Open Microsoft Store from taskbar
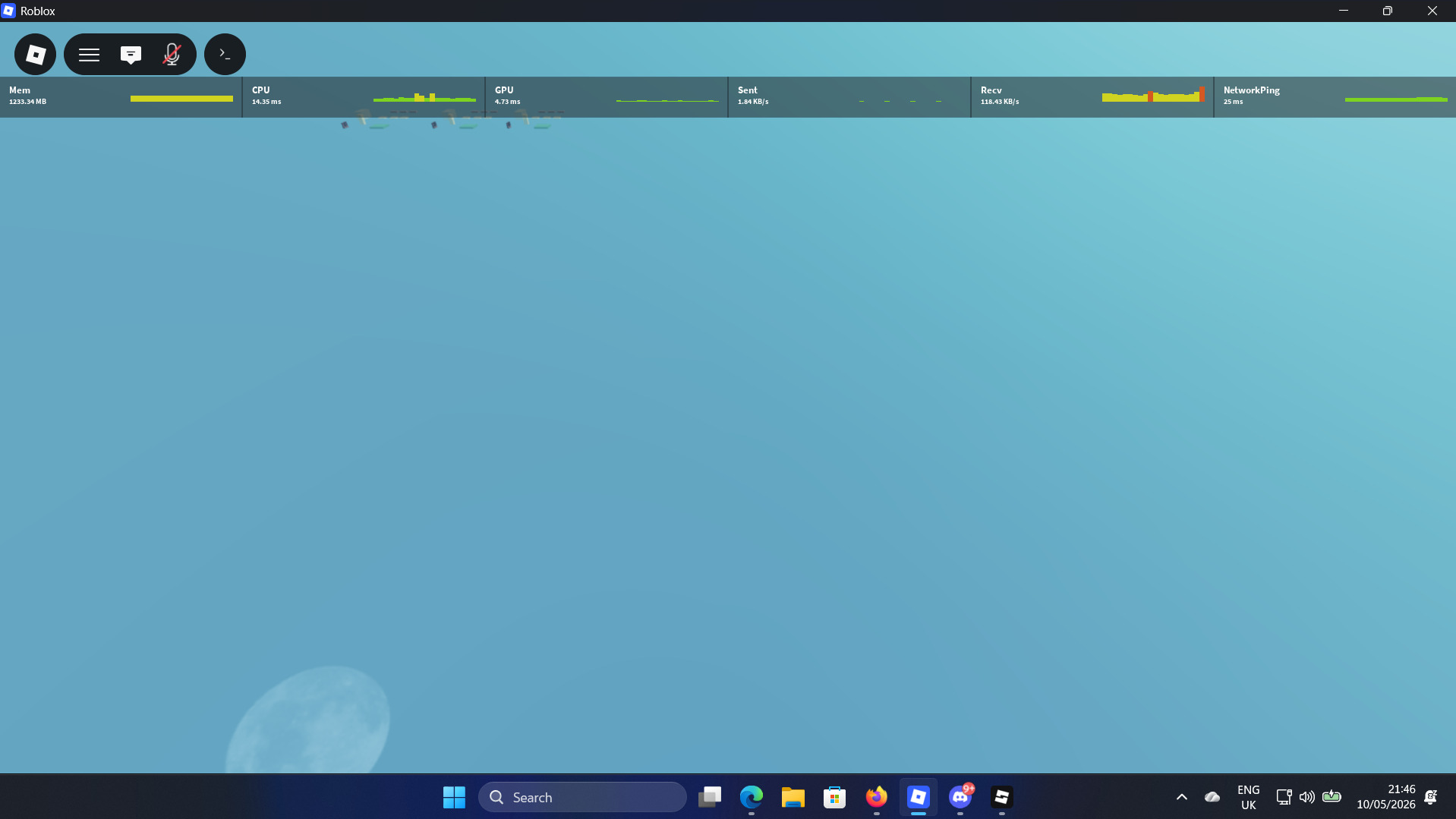Viewport: 1456px width, 819px height. click(835, 797)
